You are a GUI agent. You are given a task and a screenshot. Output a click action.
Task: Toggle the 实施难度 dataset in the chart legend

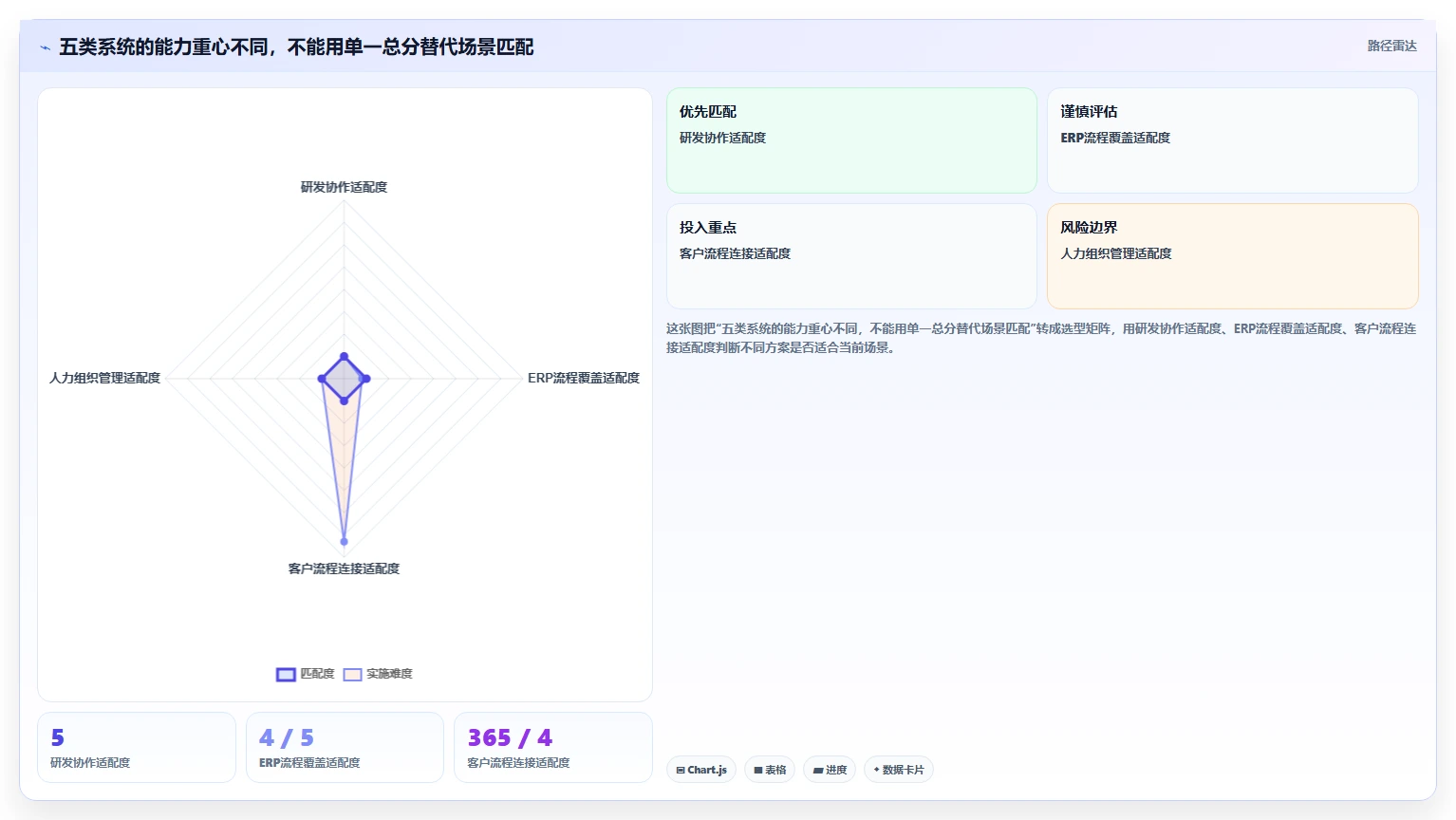(378, 674)
